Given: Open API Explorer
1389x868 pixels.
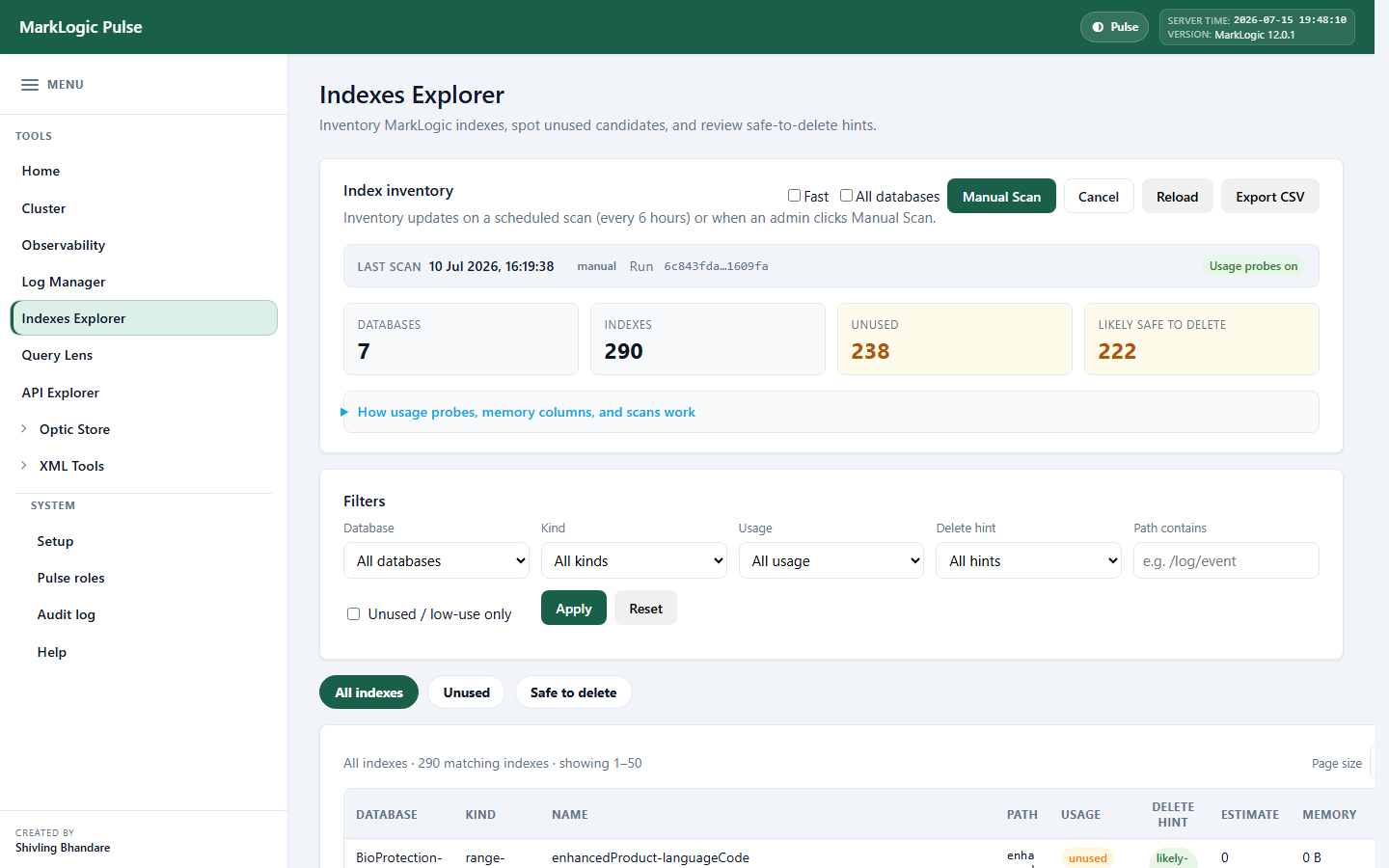Looking at the screenshot, I should (x=144, y=393).
